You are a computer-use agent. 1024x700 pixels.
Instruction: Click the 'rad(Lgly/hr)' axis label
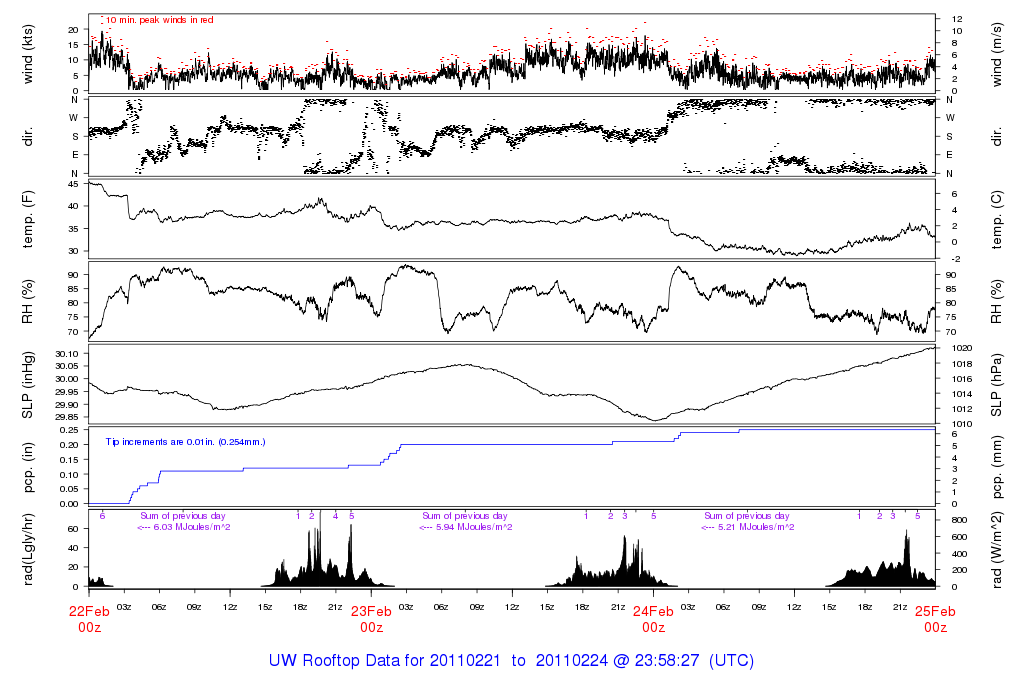(x=27, y=549)
